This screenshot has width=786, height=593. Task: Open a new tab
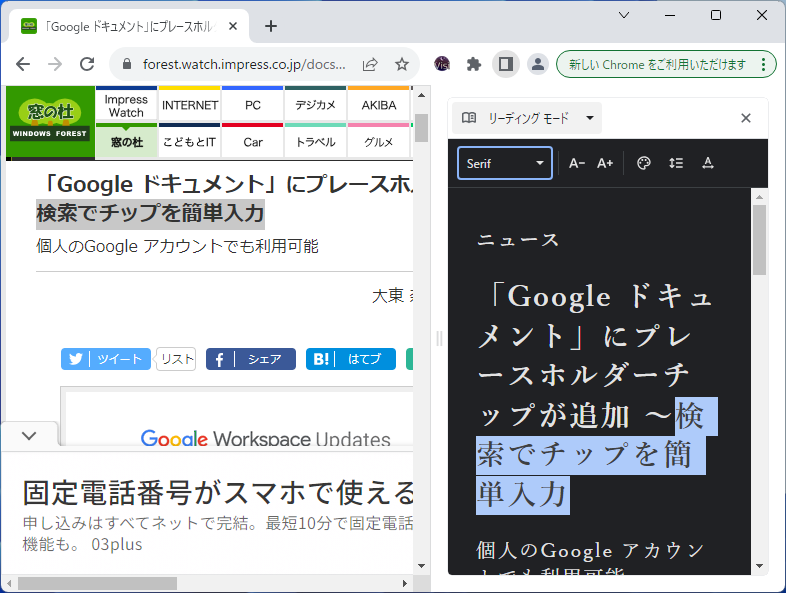tap(271, 26)
